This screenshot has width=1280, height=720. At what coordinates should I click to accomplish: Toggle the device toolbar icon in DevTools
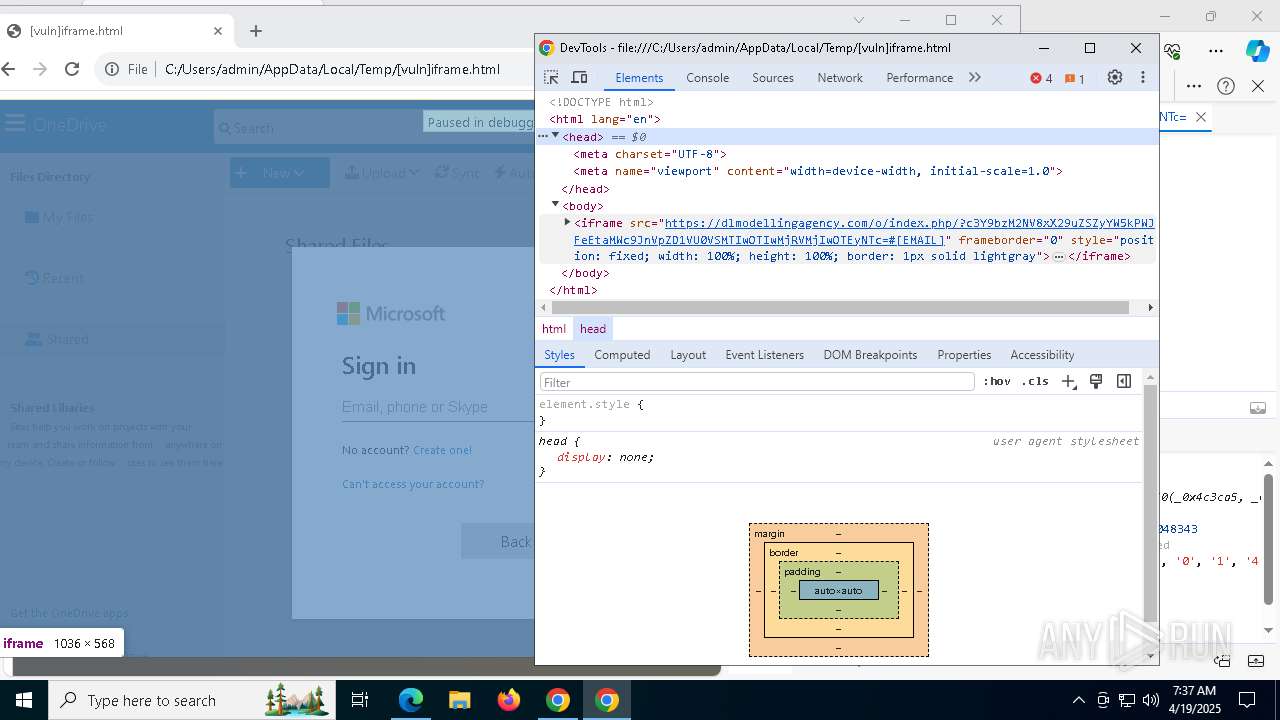pos(579,77)
